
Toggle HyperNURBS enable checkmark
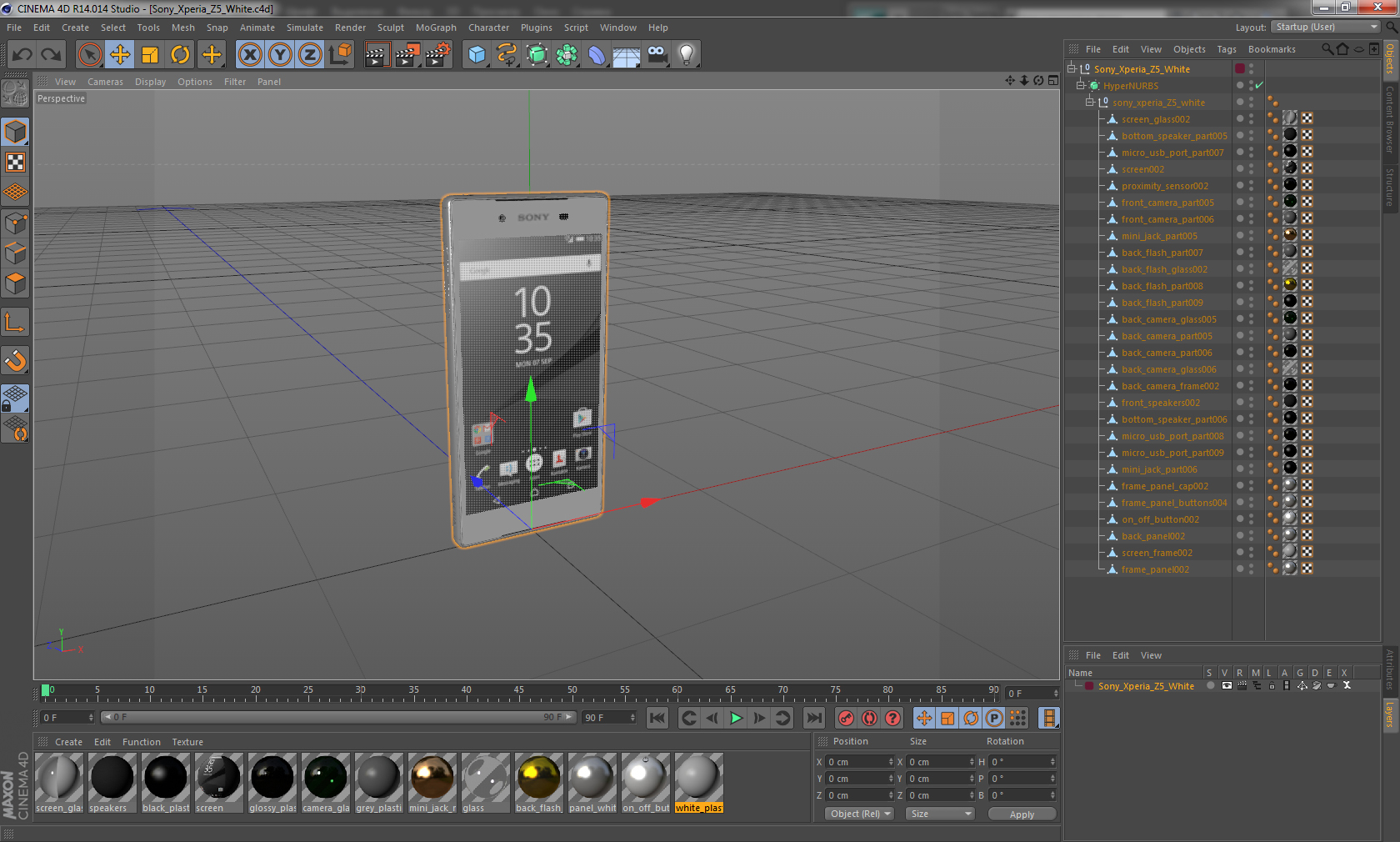point(1259,86)
